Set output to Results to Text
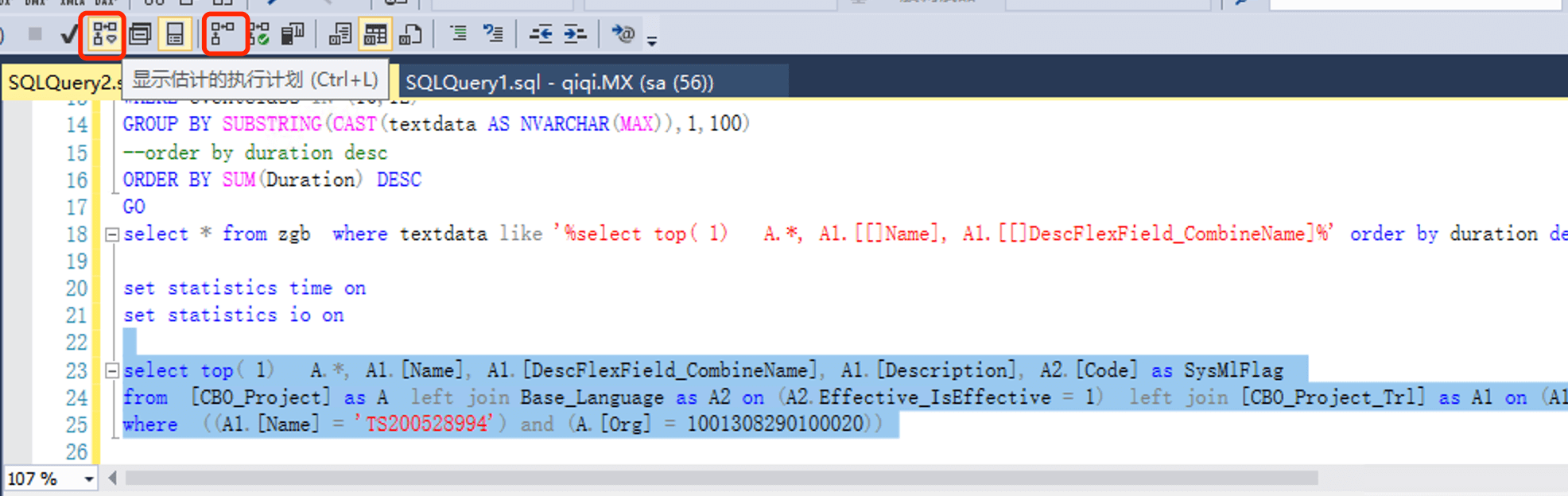The height and width of the screenshot is (496, 1568). [x=340, y=34]
